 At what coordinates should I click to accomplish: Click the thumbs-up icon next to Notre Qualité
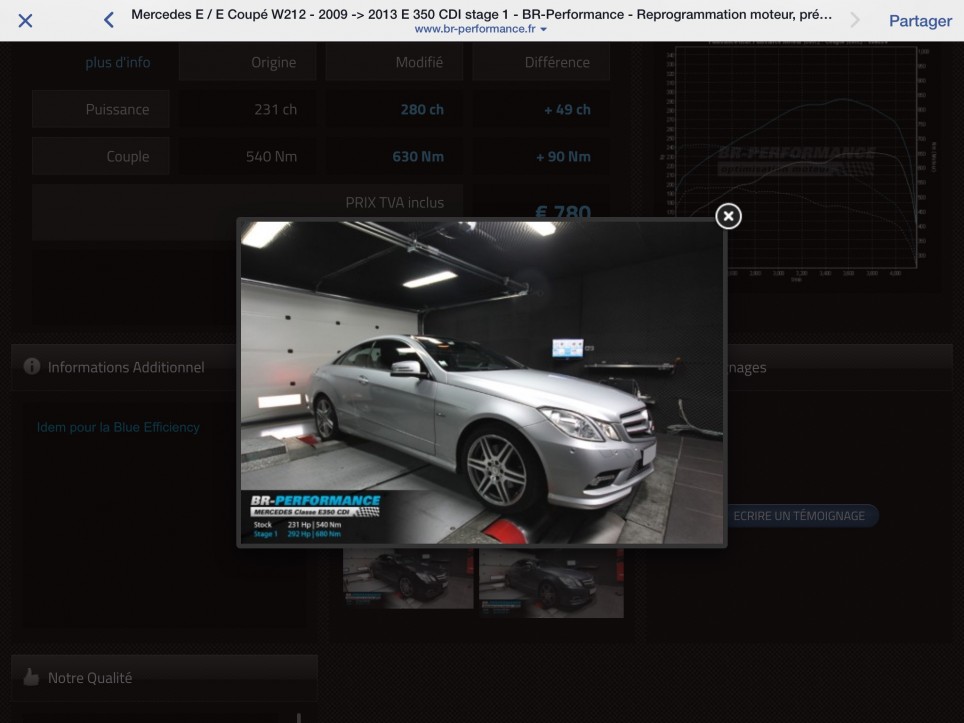31,677
